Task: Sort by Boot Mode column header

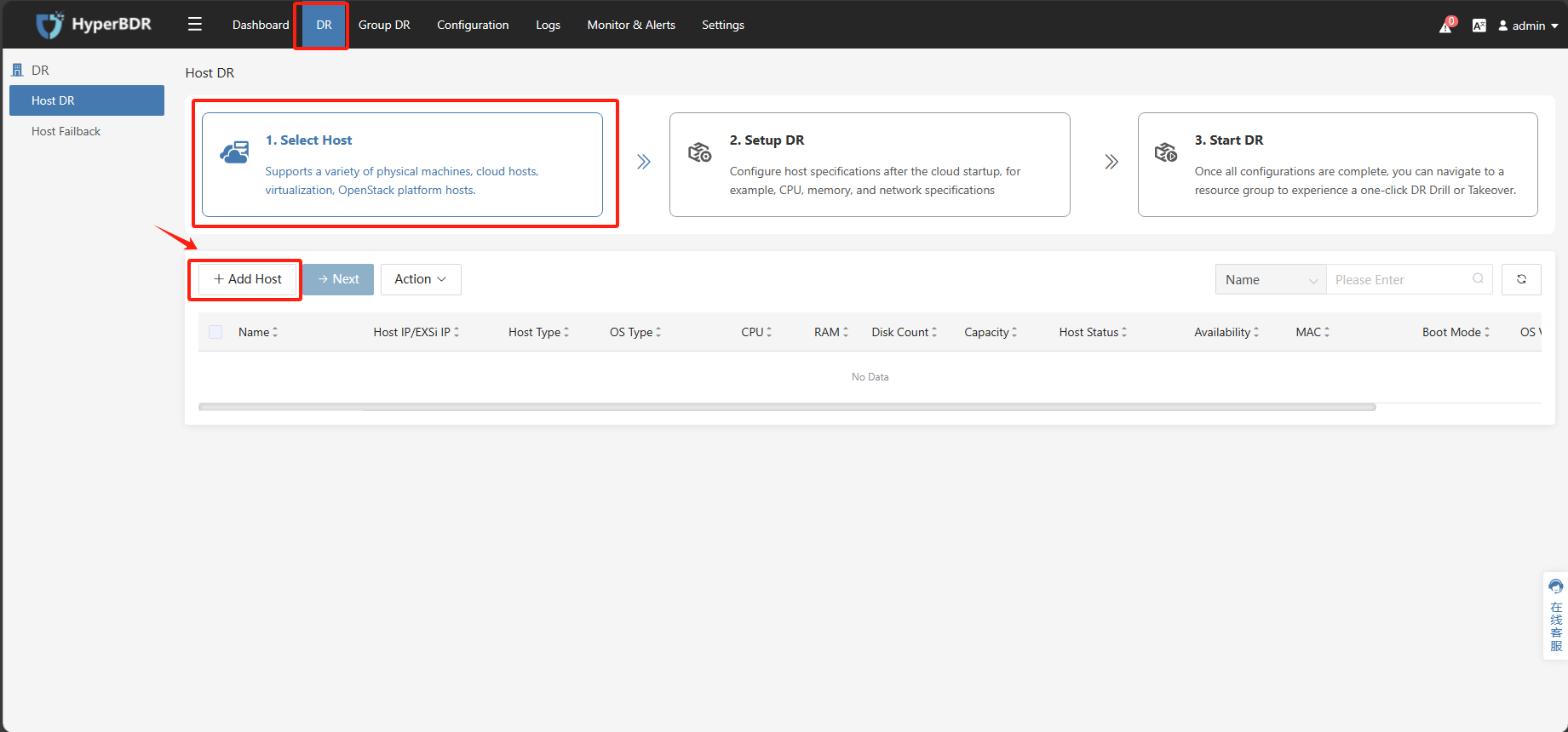Action: pyautogui.click(x=1456, y=332)
